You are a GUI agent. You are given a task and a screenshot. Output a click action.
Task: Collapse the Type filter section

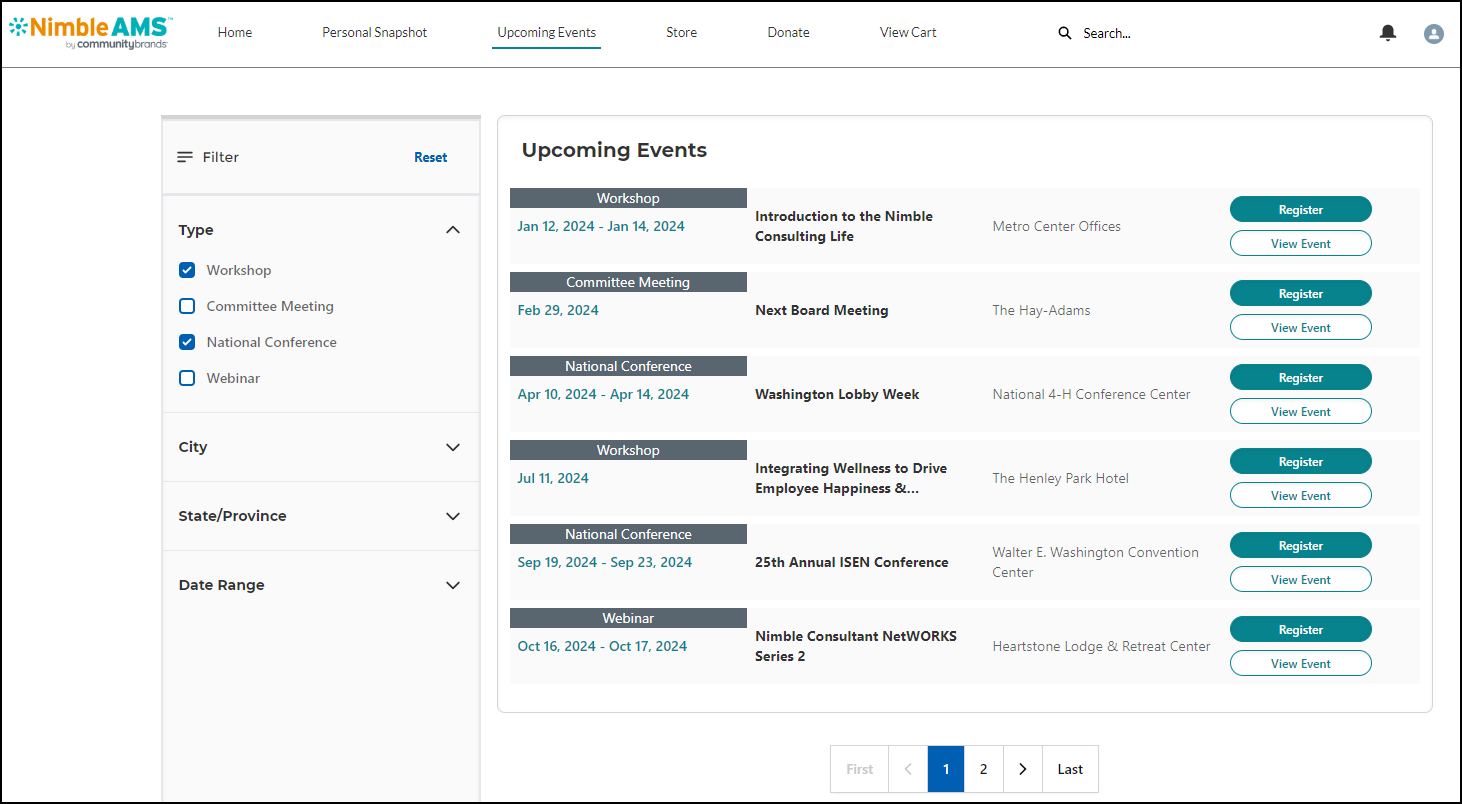pyautogui.click(x=452, y=230)
